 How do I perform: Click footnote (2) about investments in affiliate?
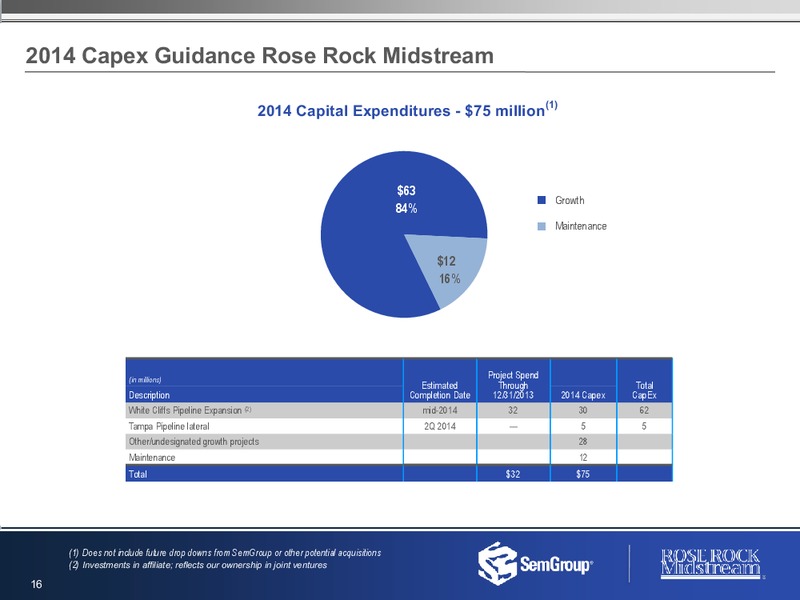point(198,565)
